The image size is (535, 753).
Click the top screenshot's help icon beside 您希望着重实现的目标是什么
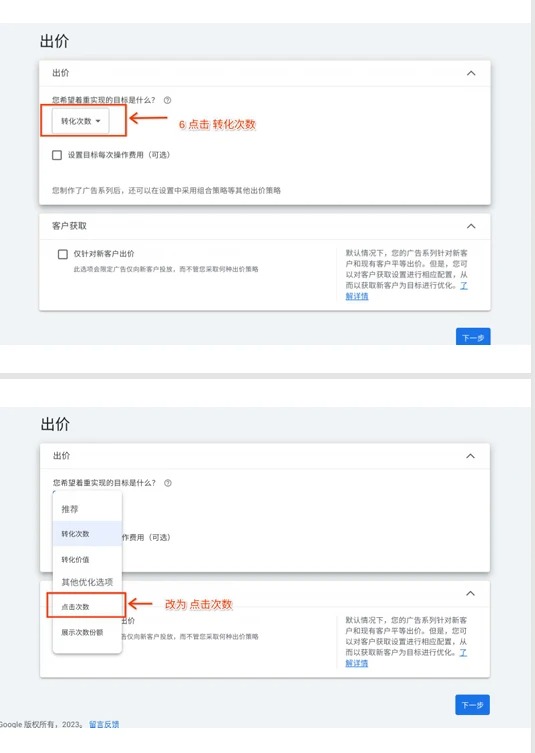168,100
